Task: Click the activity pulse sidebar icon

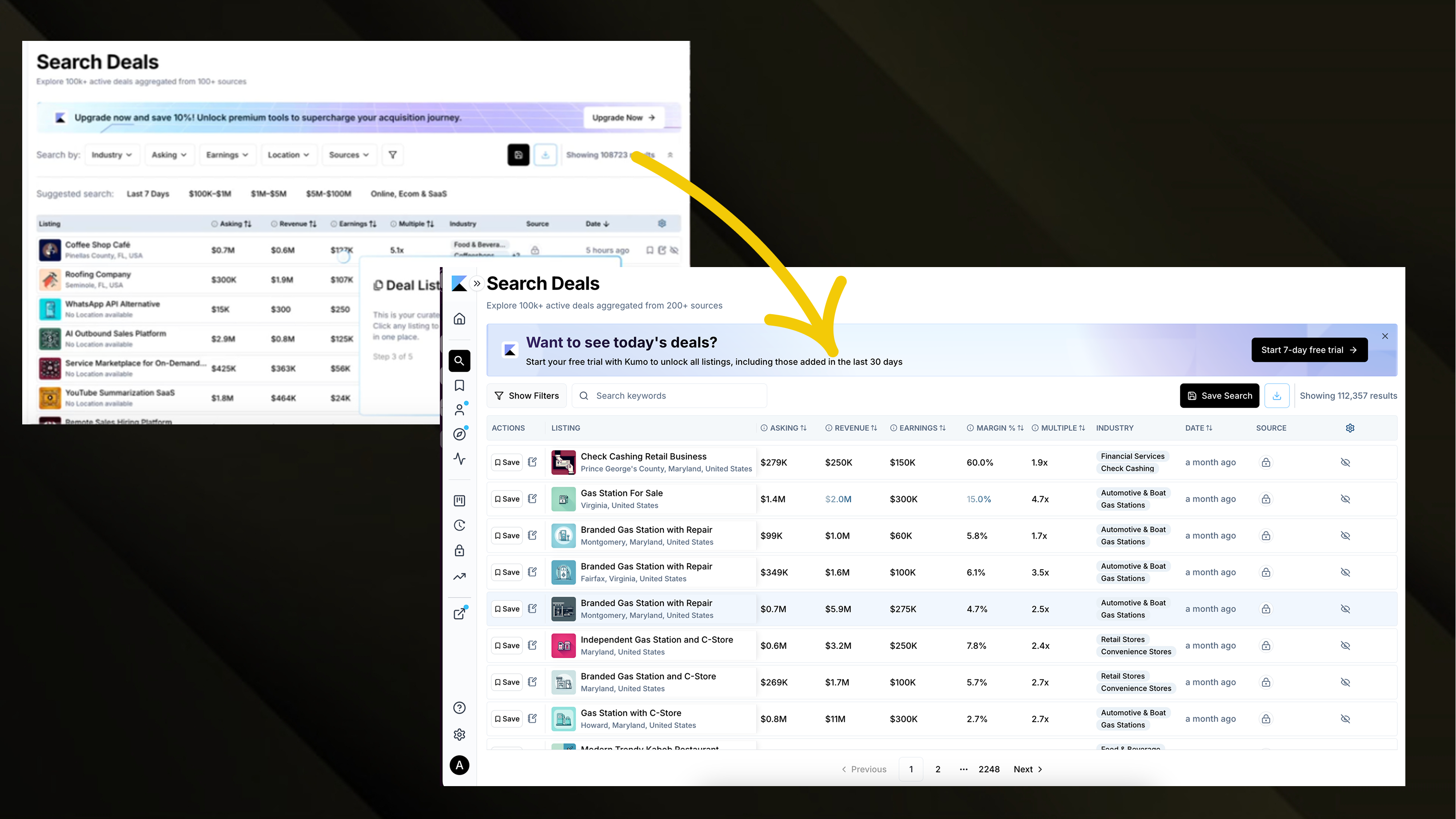Action: click(459, 459)
